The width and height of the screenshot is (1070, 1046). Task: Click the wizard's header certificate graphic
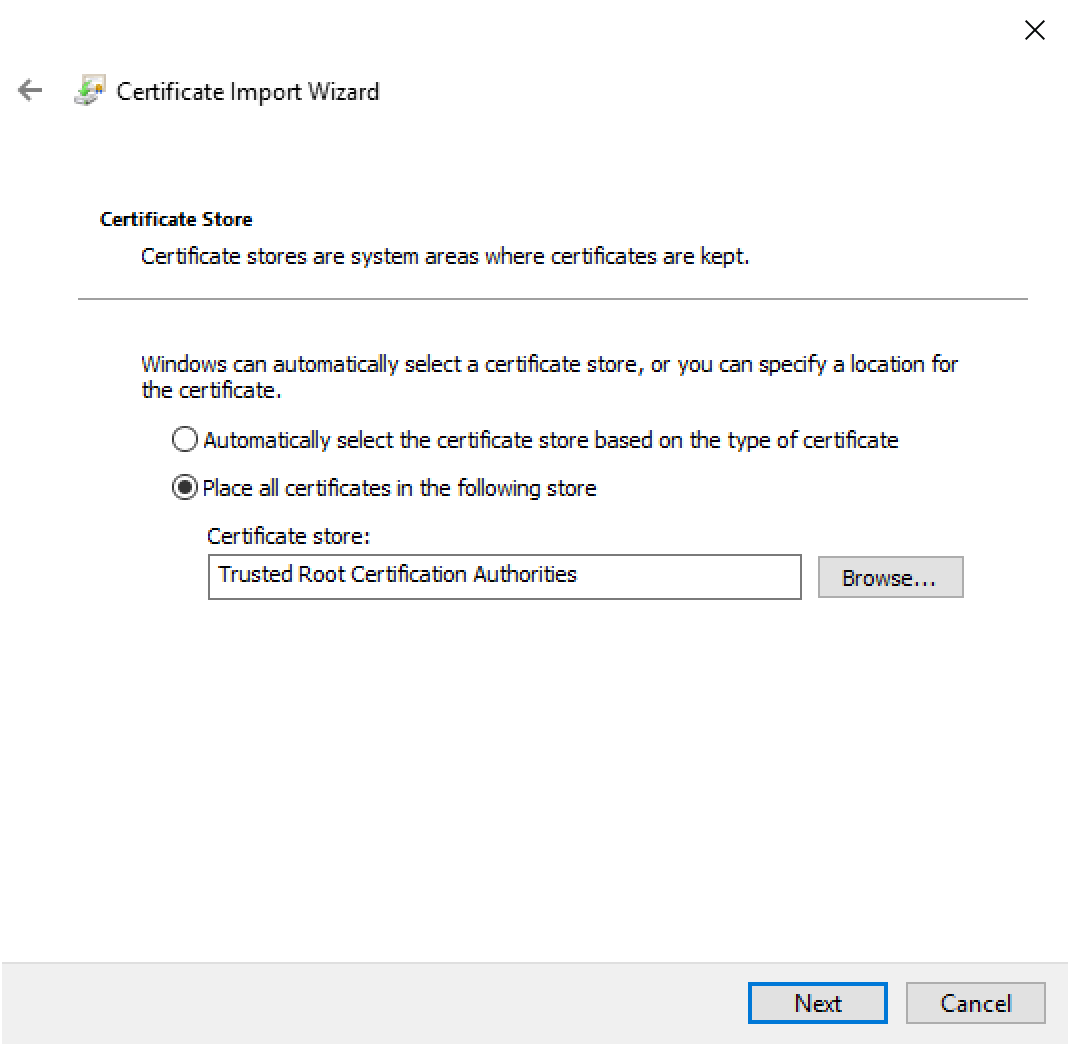pos(89,90)
